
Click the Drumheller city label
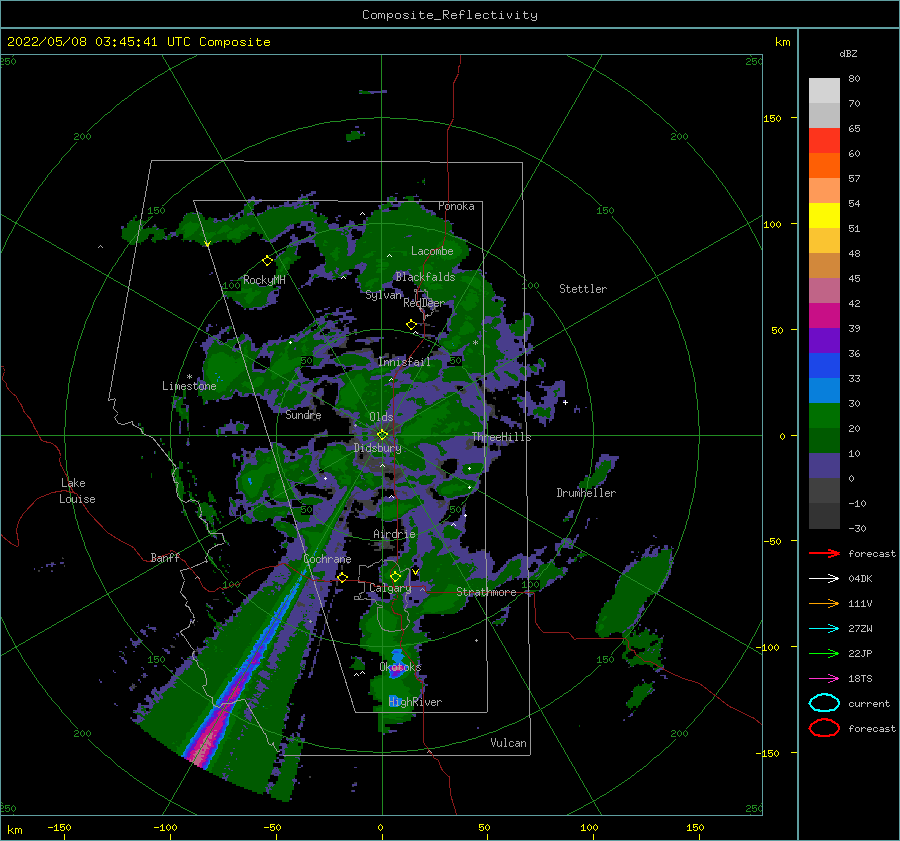coord(586,493)
